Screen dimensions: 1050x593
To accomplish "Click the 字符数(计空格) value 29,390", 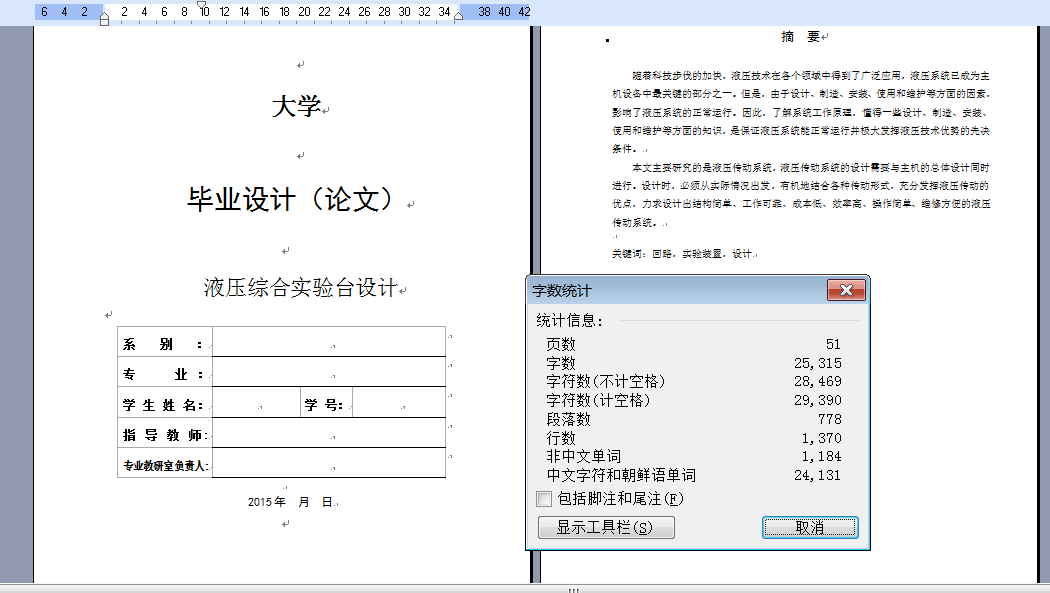I will pos(818,400).
